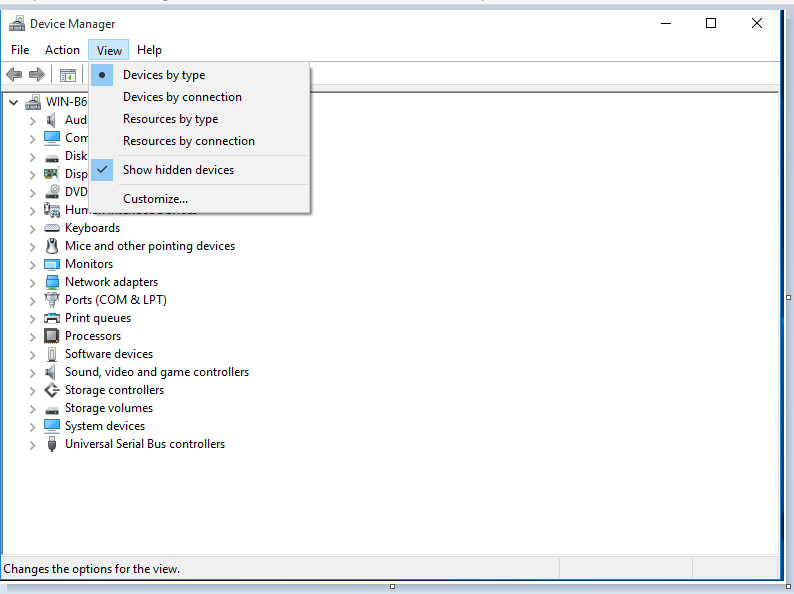
Task: Click the Human Interface Devices icon
Action: pyautogui.click(x=52, y=210)
